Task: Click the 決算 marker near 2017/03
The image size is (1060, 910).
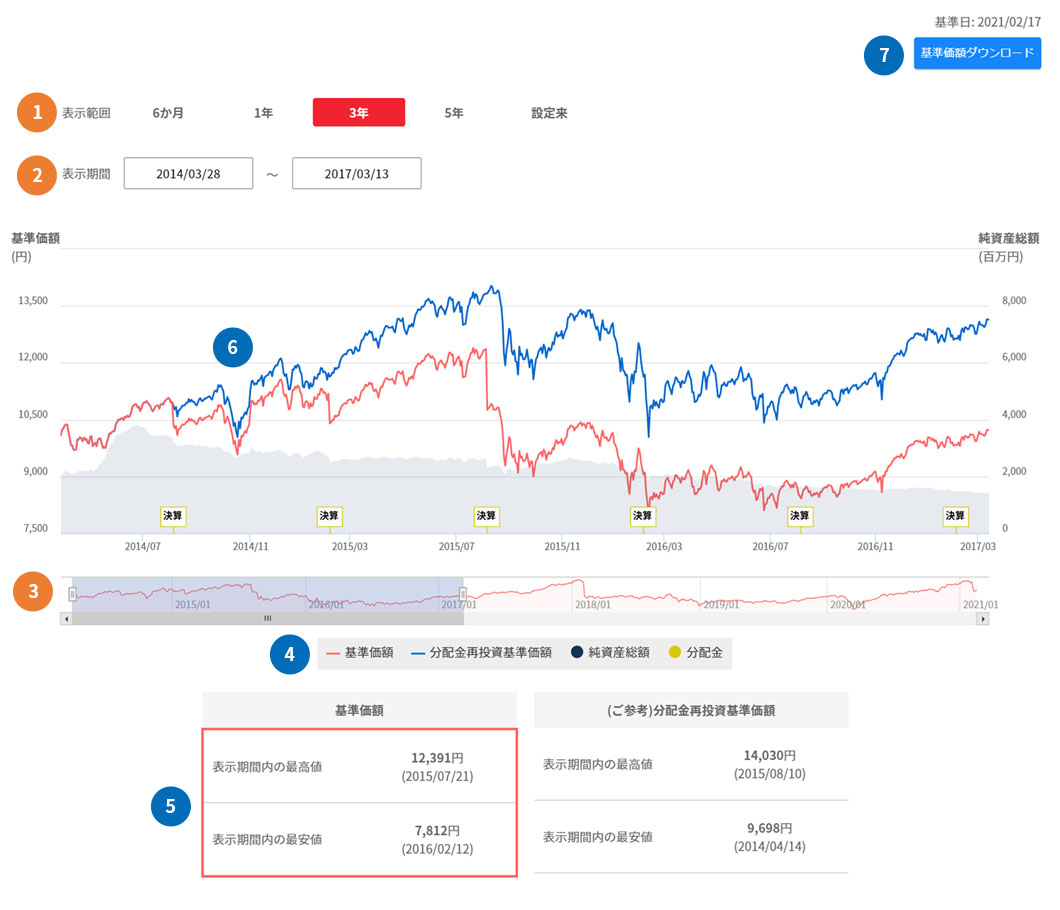Action: tap(955, 516)
